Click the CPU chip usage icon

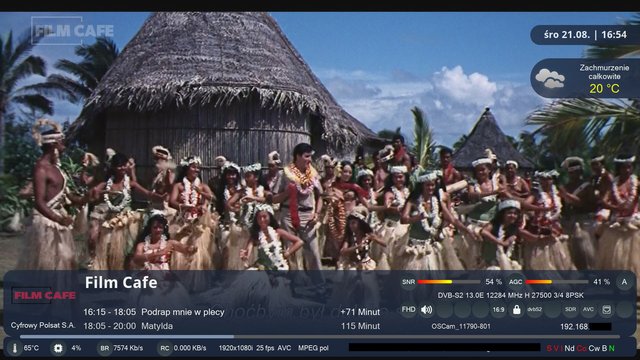(x=58, y=348)
